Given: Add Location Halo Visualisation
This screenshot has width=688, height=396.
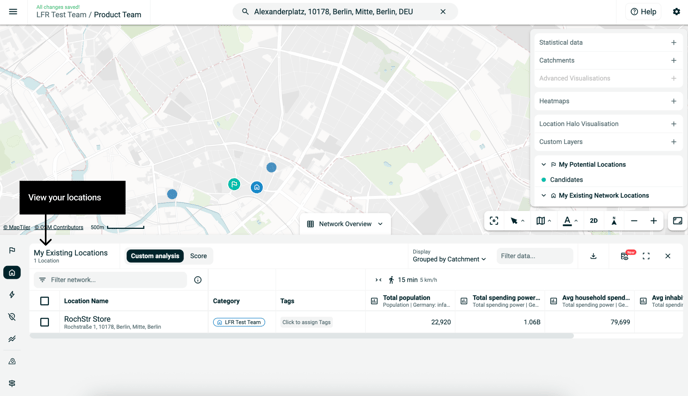Looking at the screenshot, I should click(x=674, y=124).
